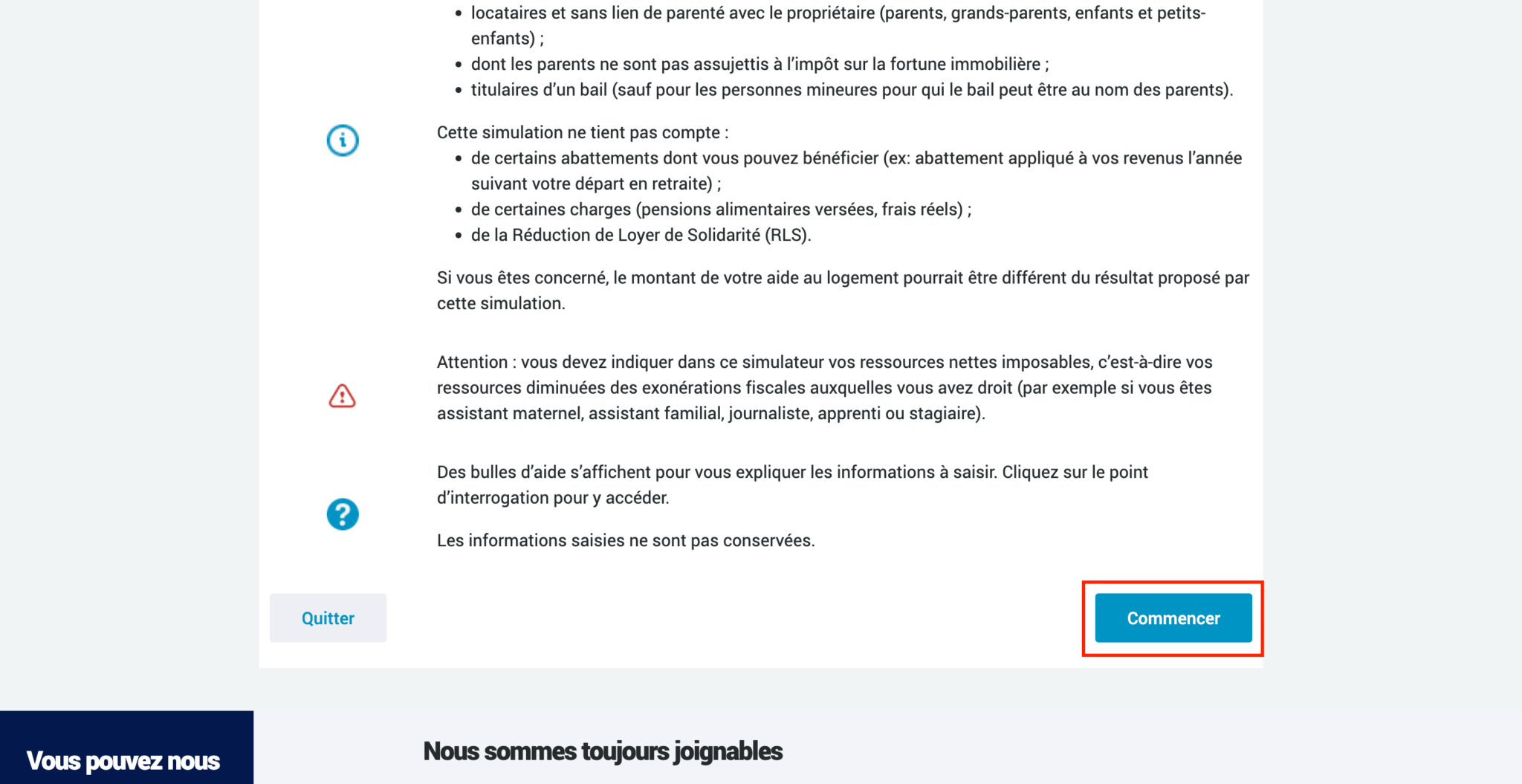This screenshot has width=1522, height=784.
Task: Click the 'Si vous êtes concerné' paragraph
Action: point(843,291)
